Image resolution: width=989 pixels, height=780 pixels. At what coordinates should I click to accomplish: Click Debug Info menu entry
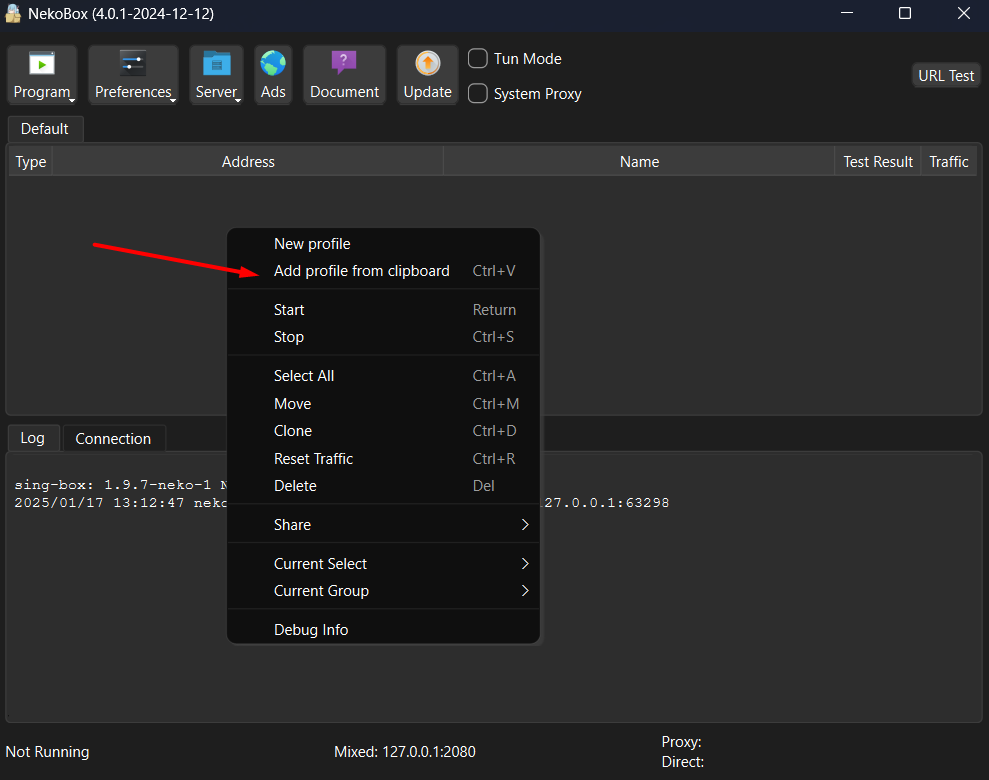[x=311, y=630]
